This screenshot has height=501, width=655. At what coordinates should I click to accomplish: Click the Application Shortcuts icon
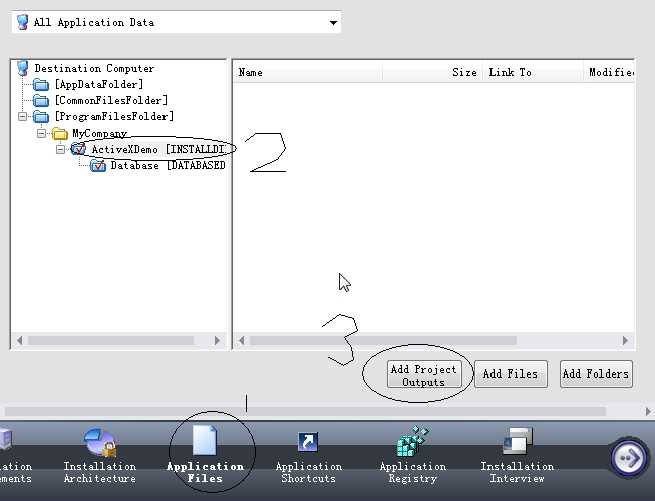pos(308,442)
